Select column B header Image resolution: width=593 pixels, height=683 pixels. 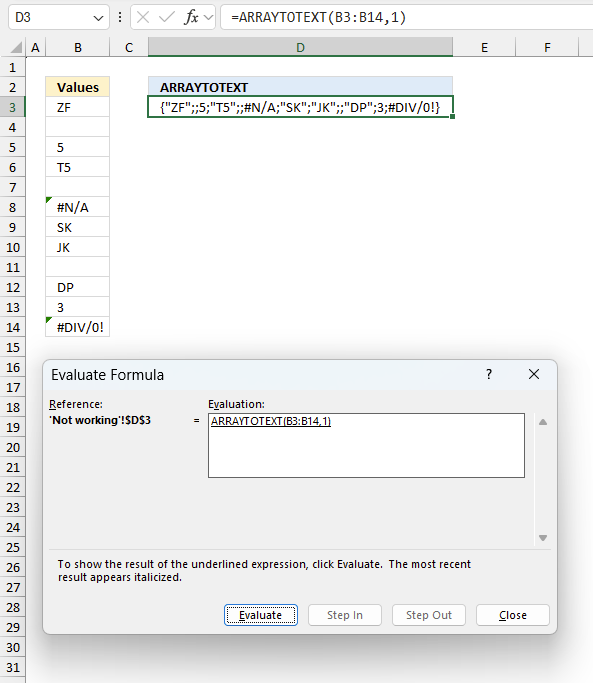point(78,47)
